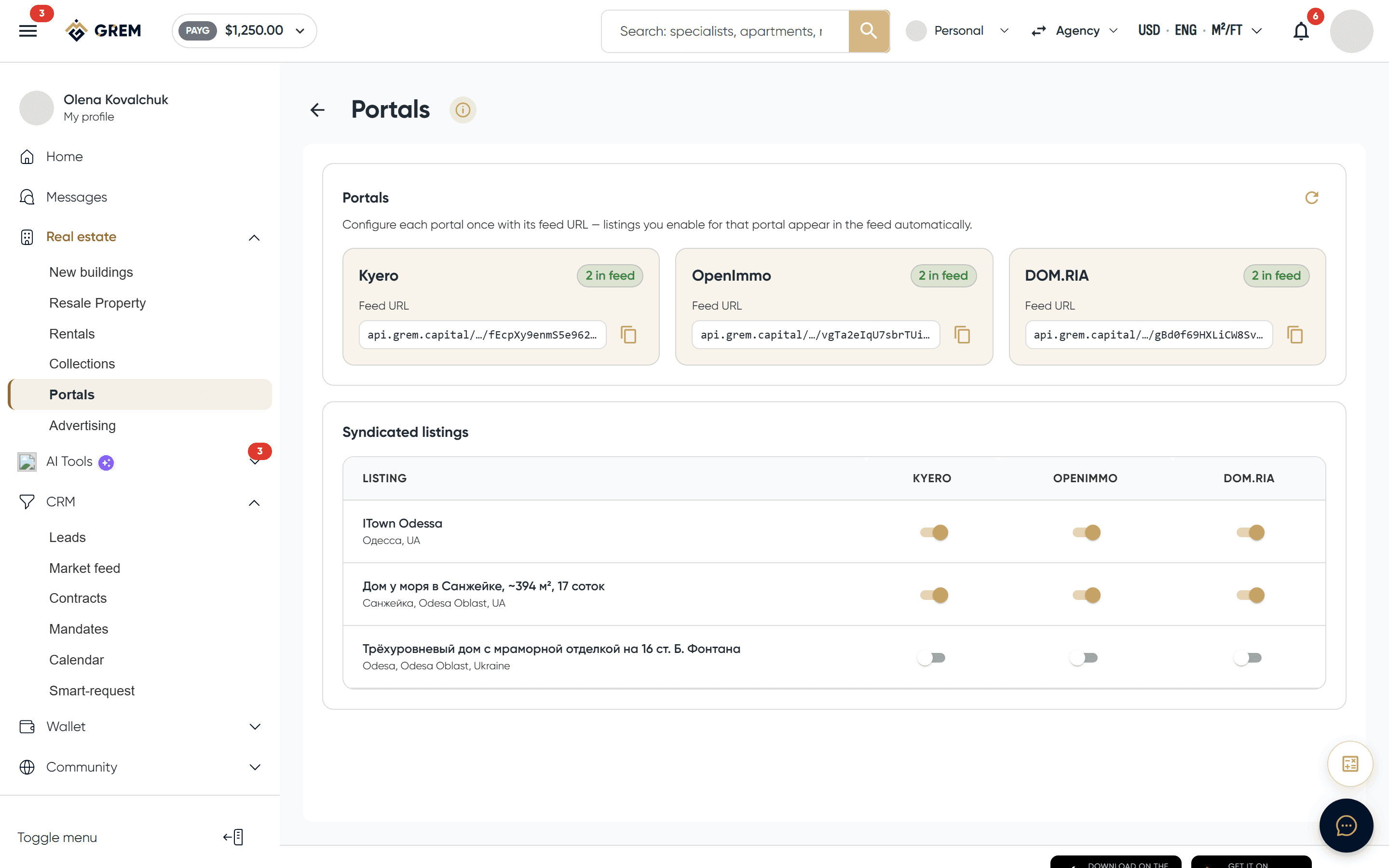
Task: Go to New buildings
Action: [x=91, y=272]
